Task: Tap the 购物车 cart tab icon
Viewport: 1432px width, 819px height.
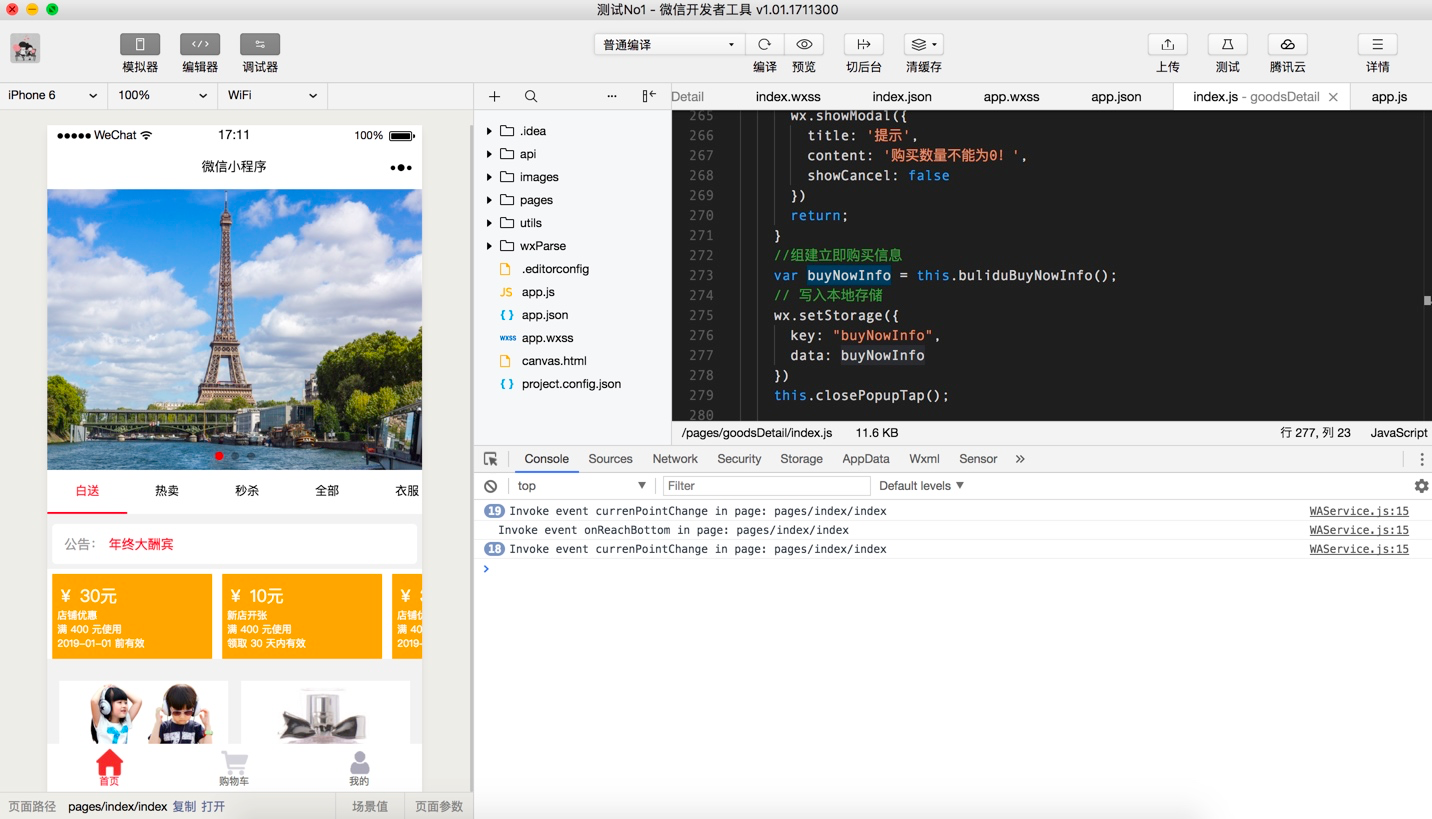Action: [234, 767]
